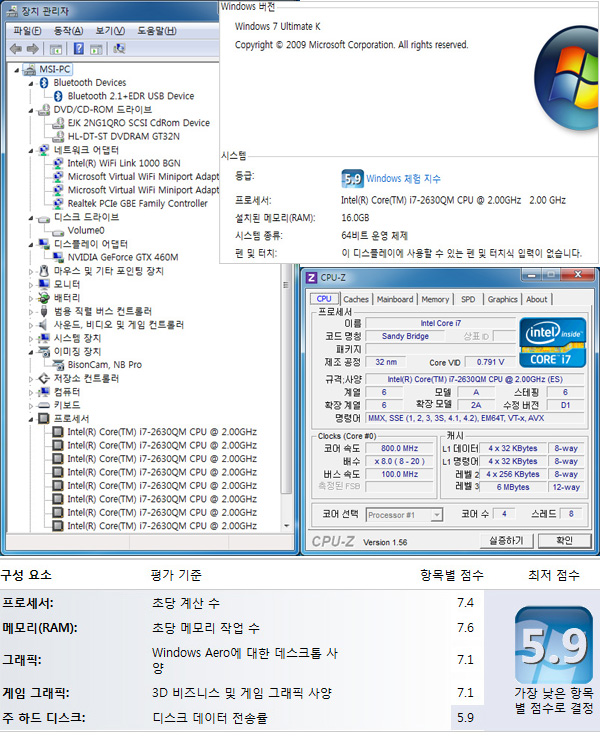Viewport: 600px width, 736px height.
Task: Click the 주 하드 디스크 score 5.9 cell
Action: click(x=465, y=718)
